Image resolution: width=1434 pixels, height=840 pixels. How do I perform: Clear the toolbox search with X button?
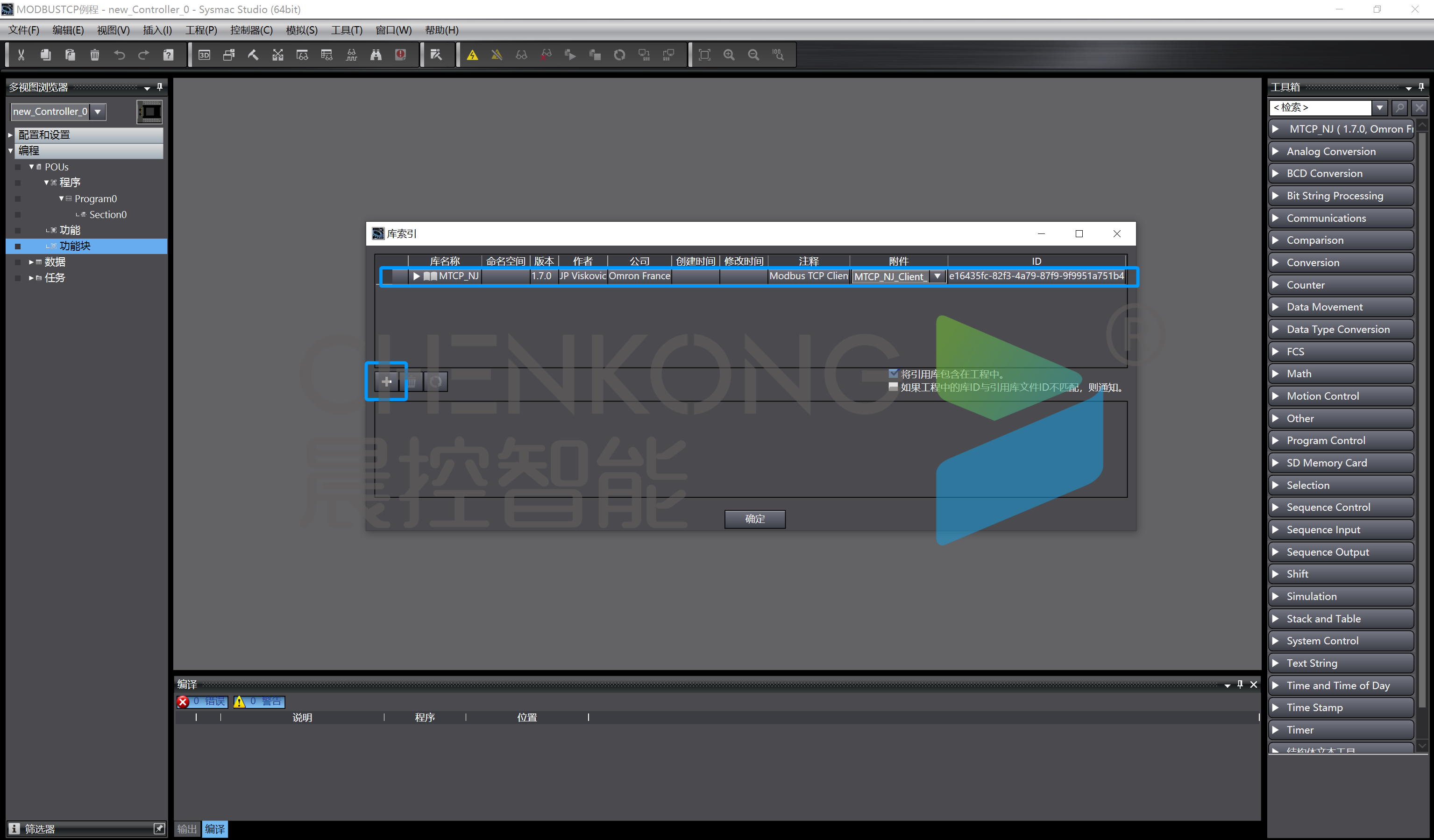1420,107
